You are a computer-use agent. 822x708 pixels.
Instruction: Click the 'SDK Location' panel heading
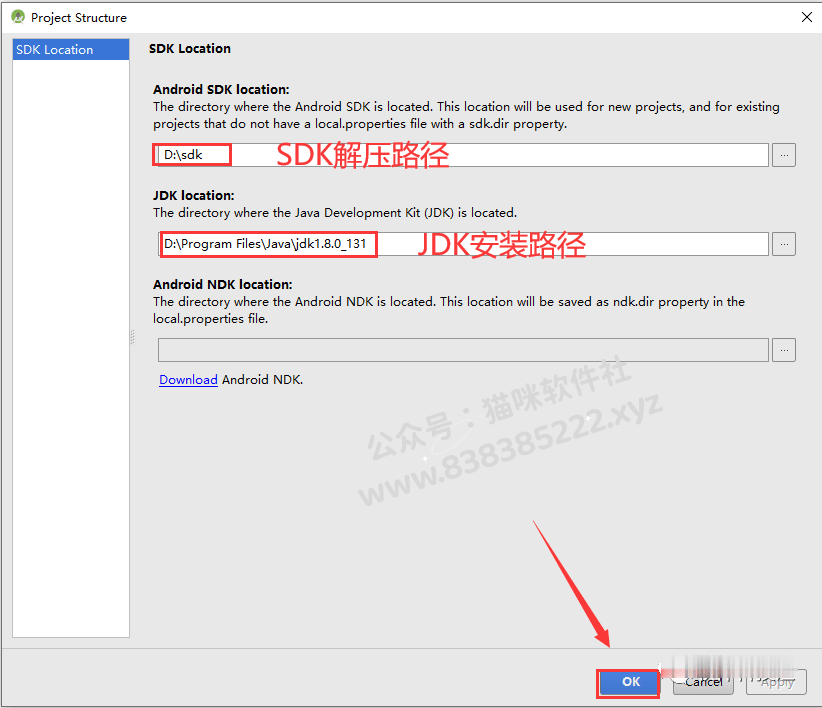tap(190, 49)
